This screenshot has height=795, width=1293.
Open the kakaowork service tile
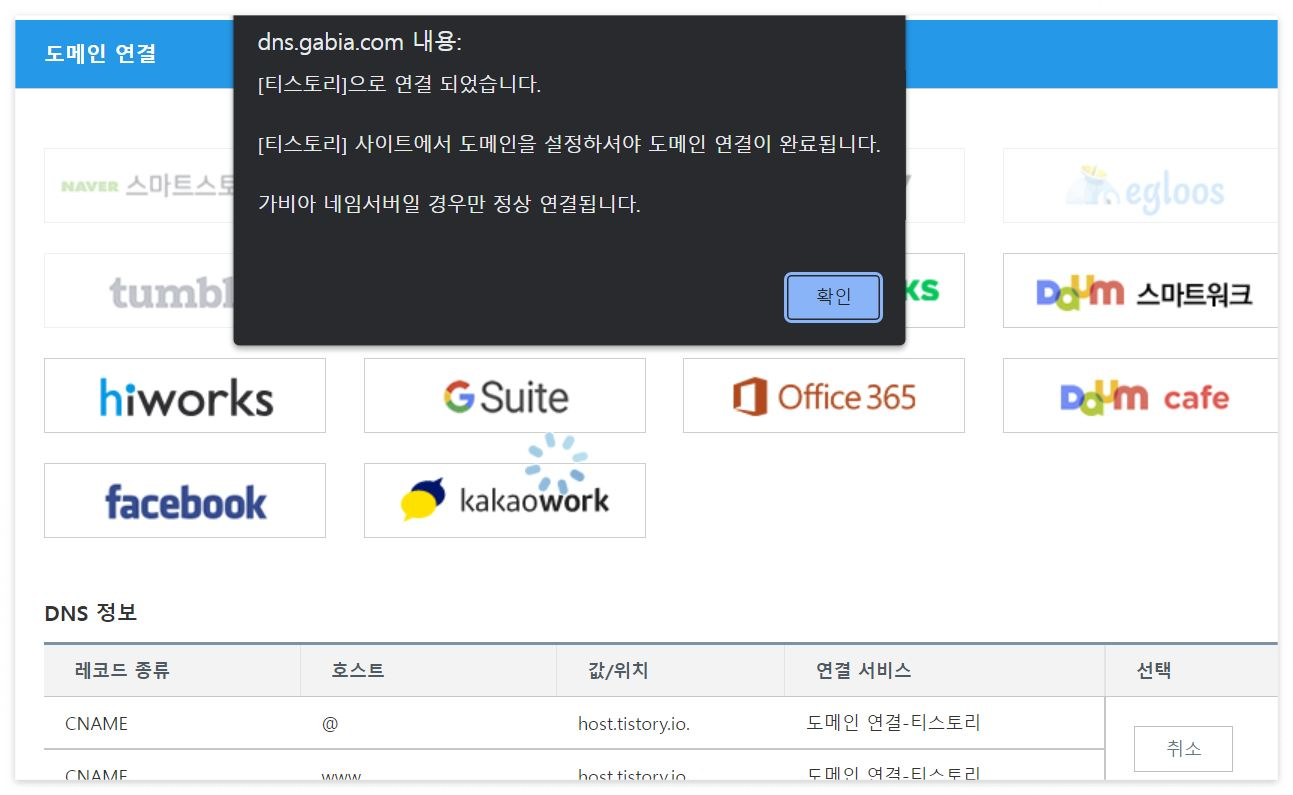click(505, 501)
